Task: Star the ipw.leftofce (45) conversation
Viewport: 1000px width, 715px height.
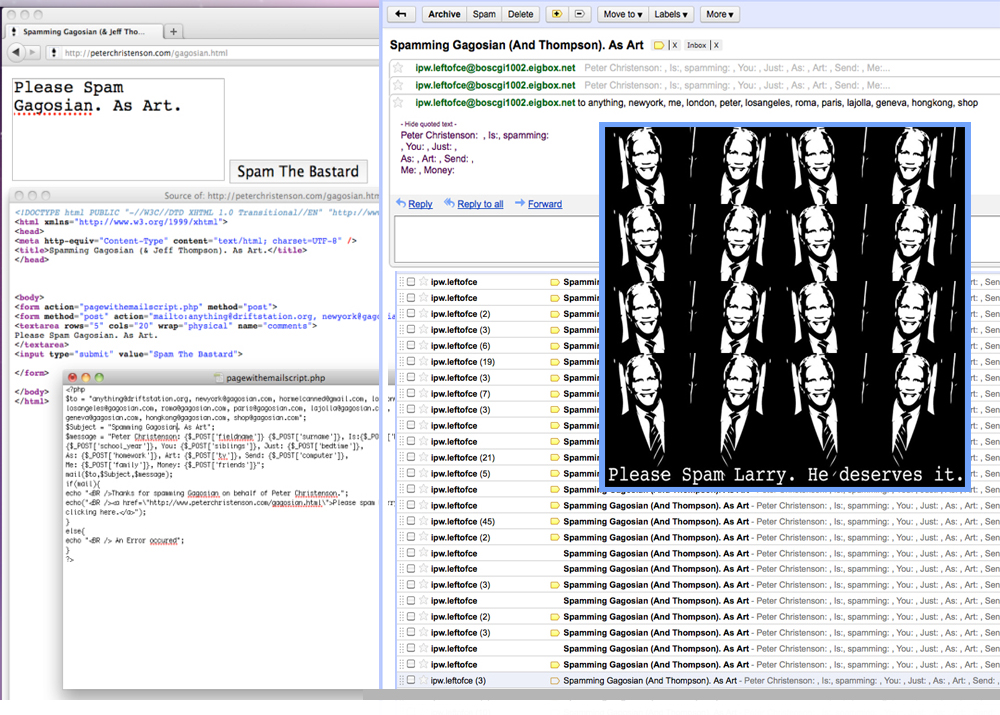Action: pyautogui.click(x=423, y=520)
